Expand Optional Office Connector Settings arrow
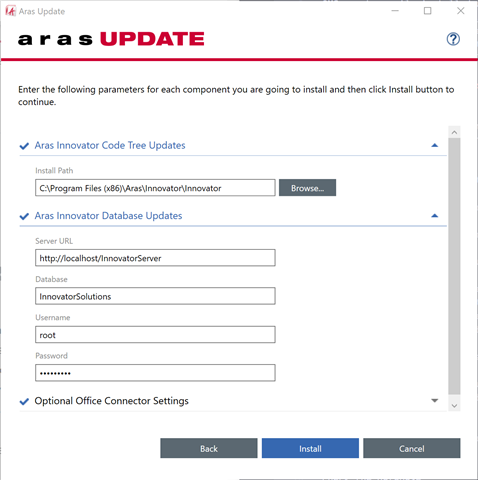This screenshot has height=480, width=478. pos(434,400)
